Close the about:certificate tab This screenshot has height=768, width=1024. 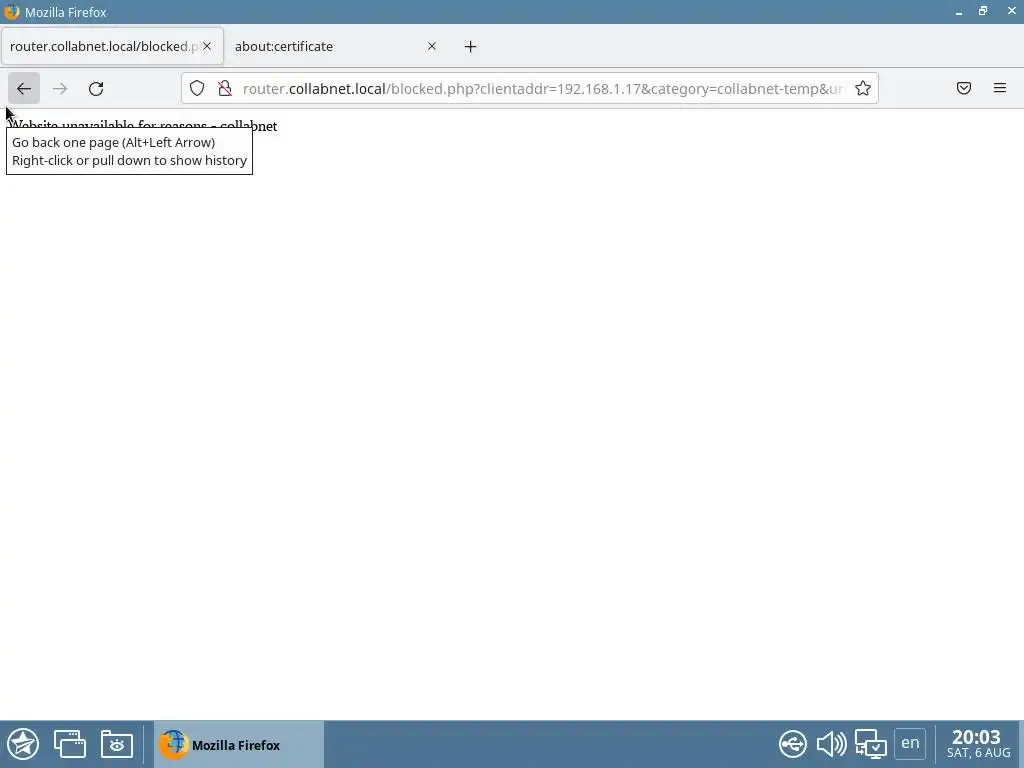click(432, 46)
